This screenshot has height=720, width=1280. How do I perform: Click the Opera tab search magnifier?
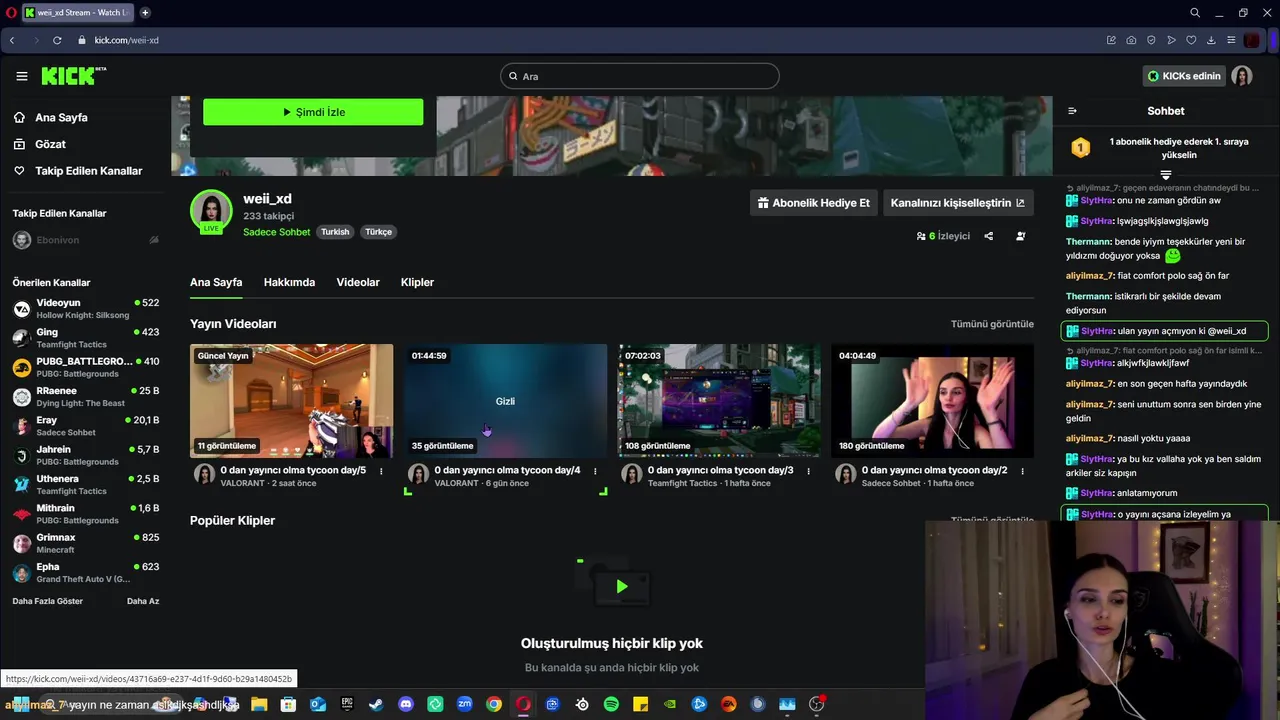click(x=1195, y=13)
